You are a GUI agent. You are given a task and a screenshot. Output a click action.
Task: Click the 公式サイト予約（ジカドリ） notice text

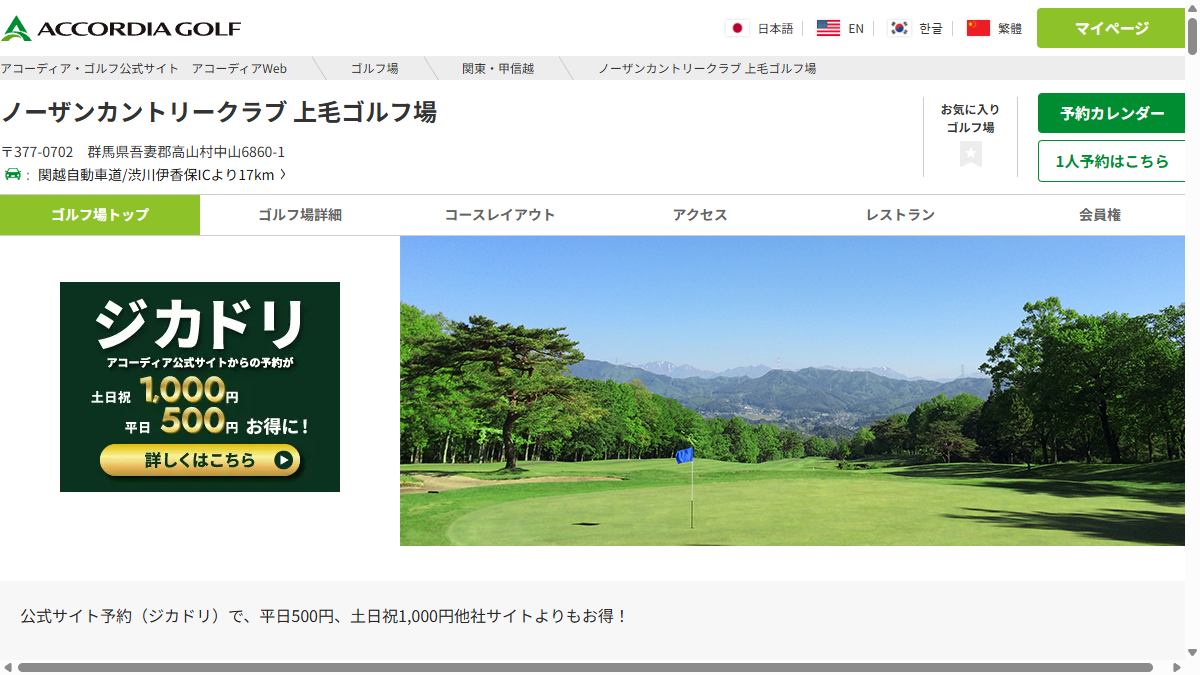(325, 616)
